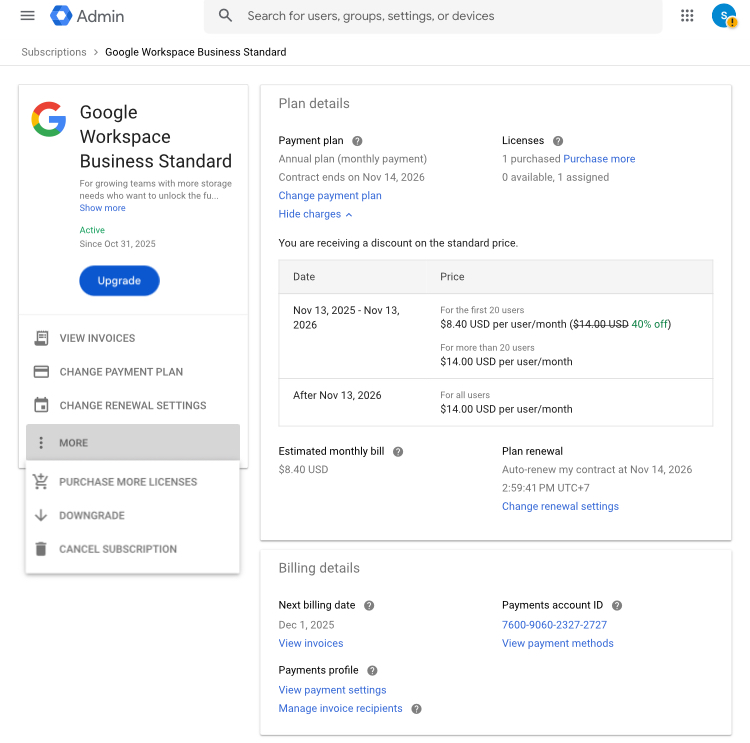Screen dimensions: 750x743
Task: Click the help icon next to Licenses
Action: pyautogui.click(x=558, y=141)
